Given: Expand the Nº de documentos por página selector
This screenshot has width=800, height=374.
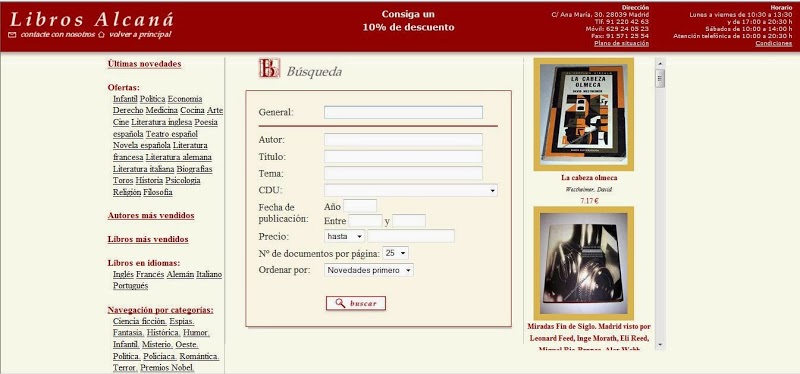Looking at the screenshot, I should click(396, 253).
